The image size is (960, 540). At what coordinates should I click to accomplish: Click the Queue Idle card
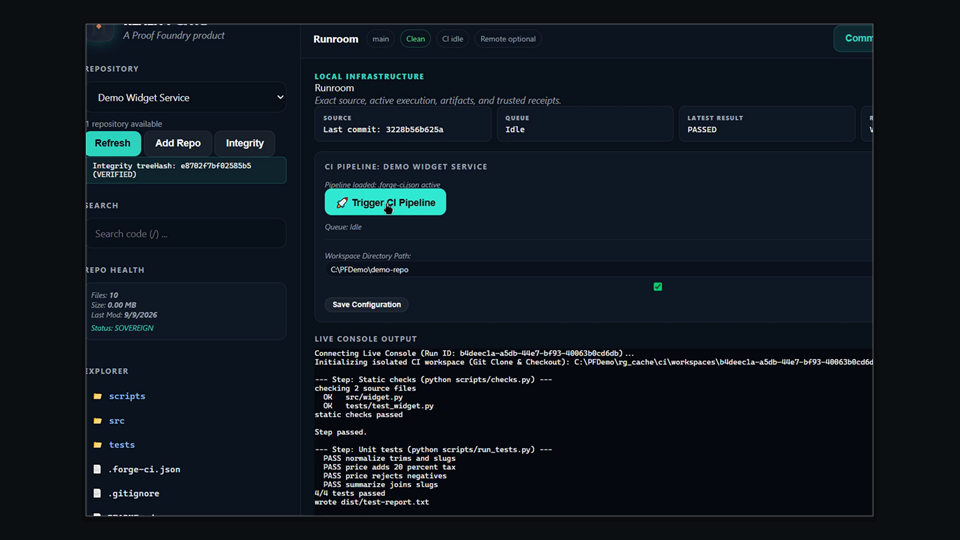(585, 124)
